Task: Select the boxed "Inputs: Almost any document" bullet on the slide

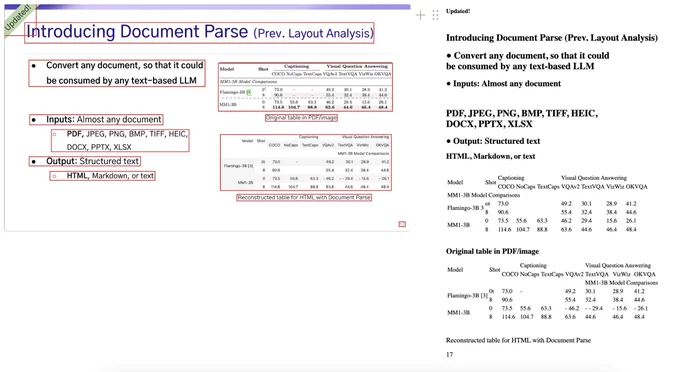Action: (96, 119)
